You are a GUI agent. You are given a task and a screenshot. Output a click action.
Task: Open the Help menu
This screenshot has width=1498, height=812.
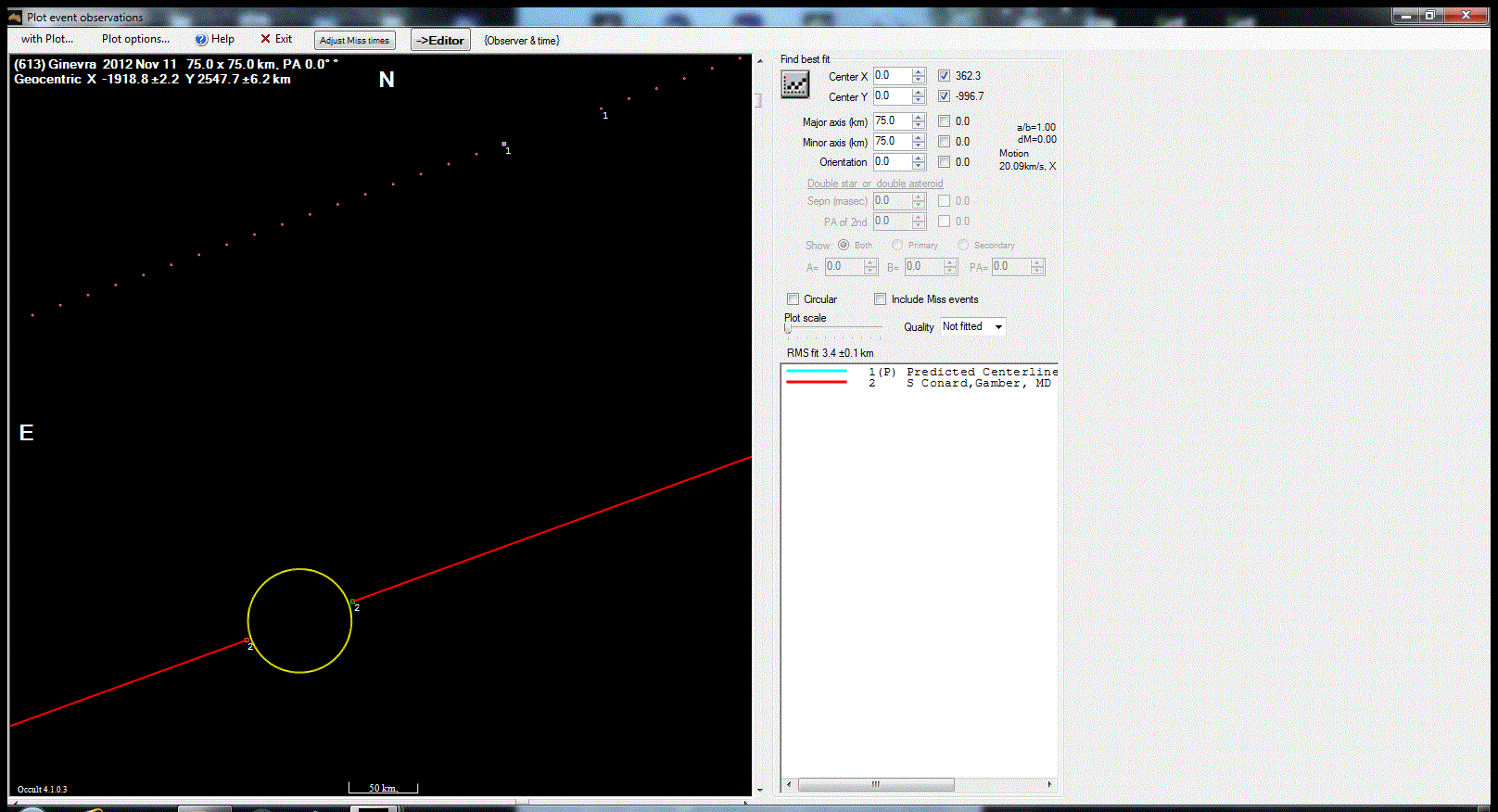pyautogui.click(x=215, y=39)
